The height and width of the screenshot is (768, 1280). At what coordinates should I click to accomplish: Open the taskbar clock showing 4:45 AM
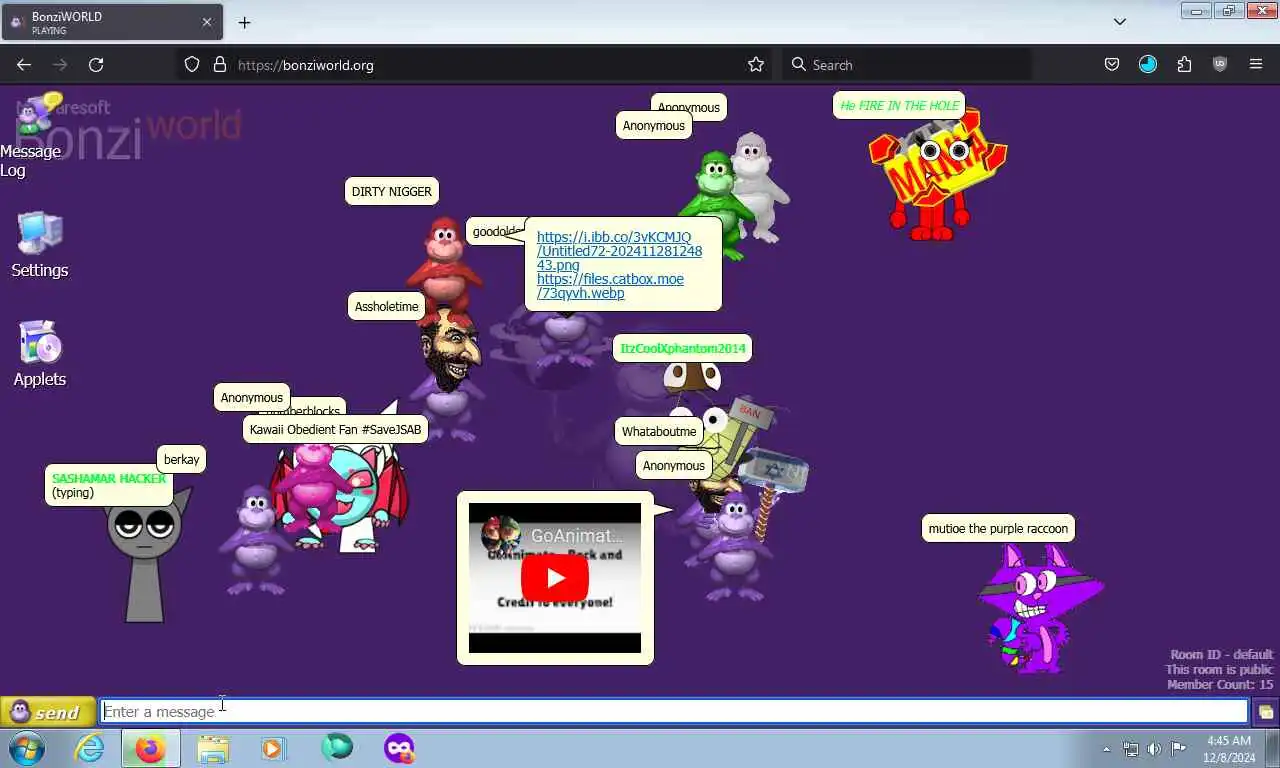tap(1229, 749)
